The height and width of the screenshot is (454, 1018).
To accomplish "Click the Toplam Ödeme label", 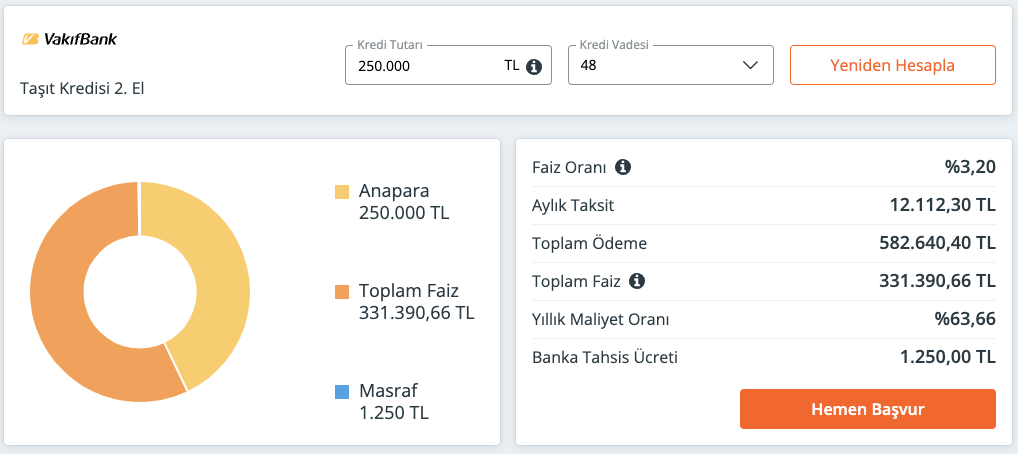I will pyautogui.click(x=590, y=244).
